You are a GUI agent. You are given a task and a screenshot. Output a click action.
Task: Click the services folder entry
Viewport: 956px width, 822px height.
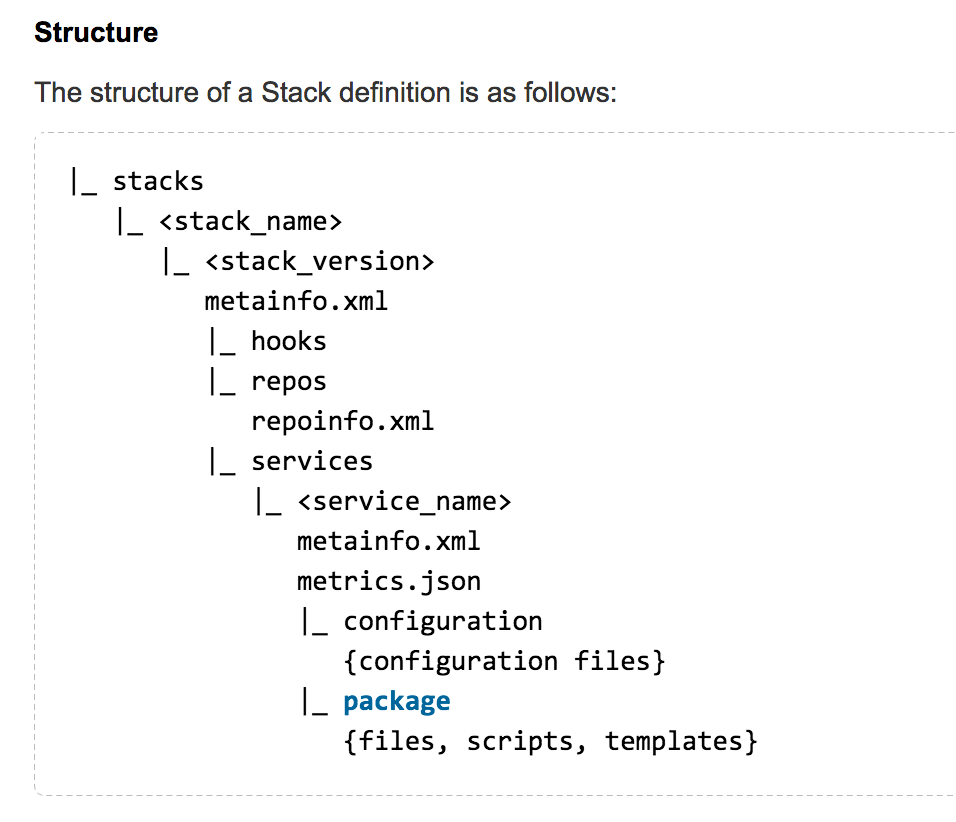(x=311, y=461)
